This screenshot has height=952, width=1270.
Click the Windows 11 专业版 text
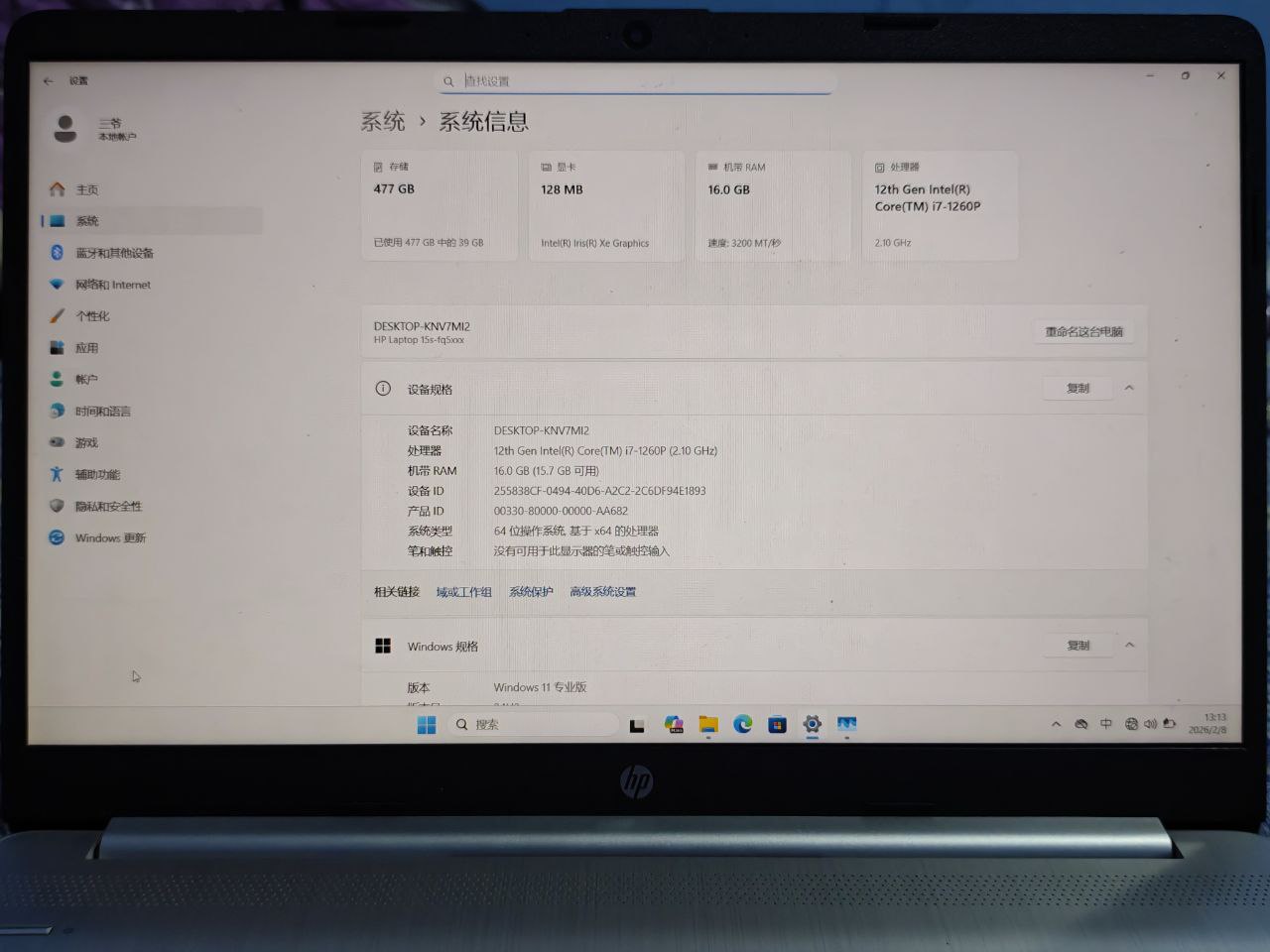(541, 687)
